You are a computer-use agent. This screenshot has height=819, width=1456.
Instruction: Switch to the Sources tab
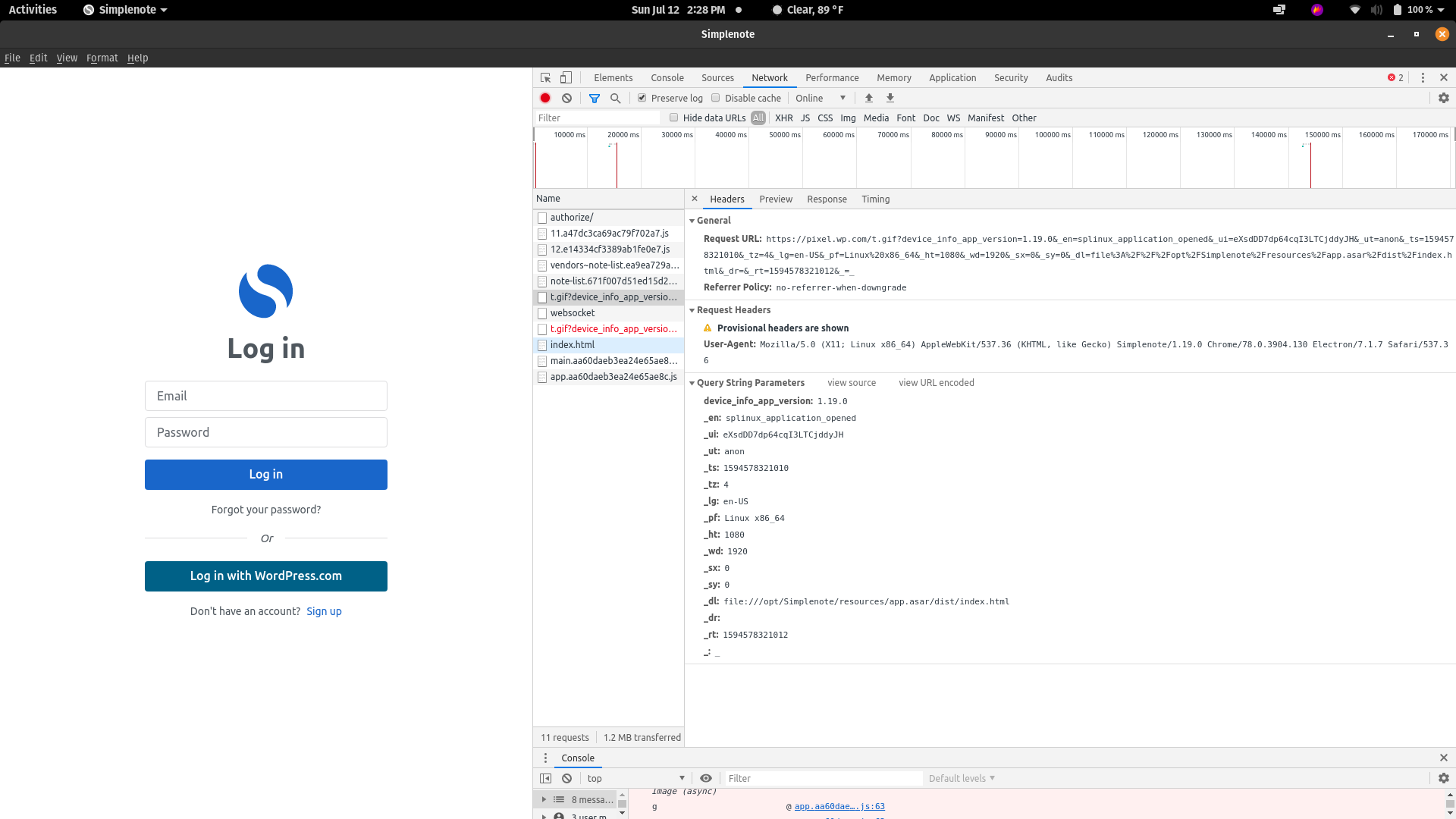pyautogui.click(x=717, y=77)
